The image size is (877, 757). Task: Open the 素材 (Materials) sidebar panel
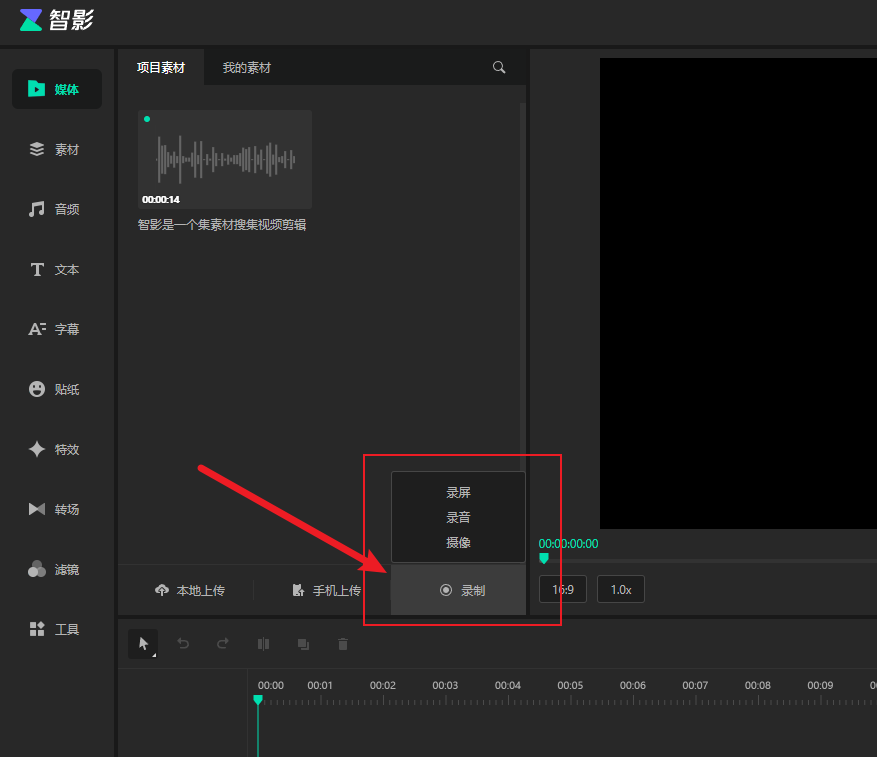(57, 149)
